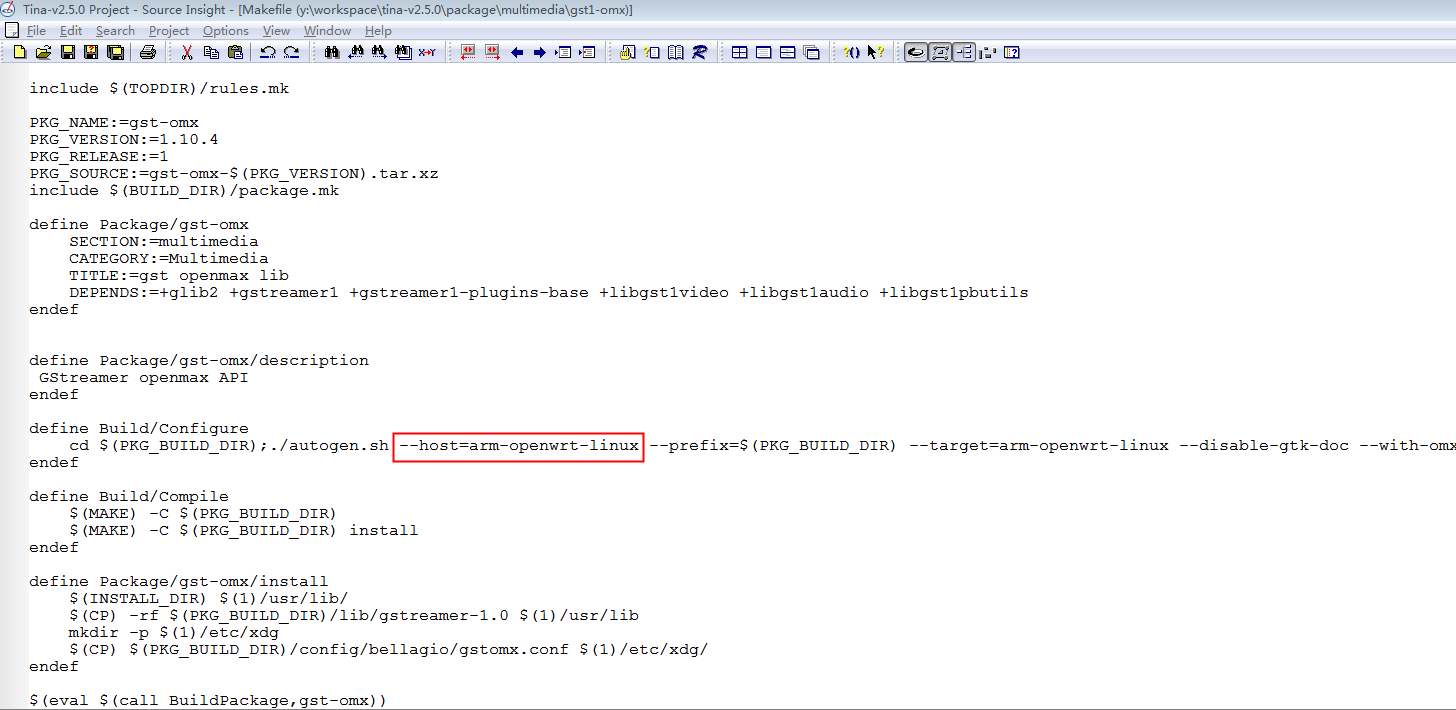Viewport: 1456px width, 710px height.
Task: Open the Options menu
Action: (226, 31)
